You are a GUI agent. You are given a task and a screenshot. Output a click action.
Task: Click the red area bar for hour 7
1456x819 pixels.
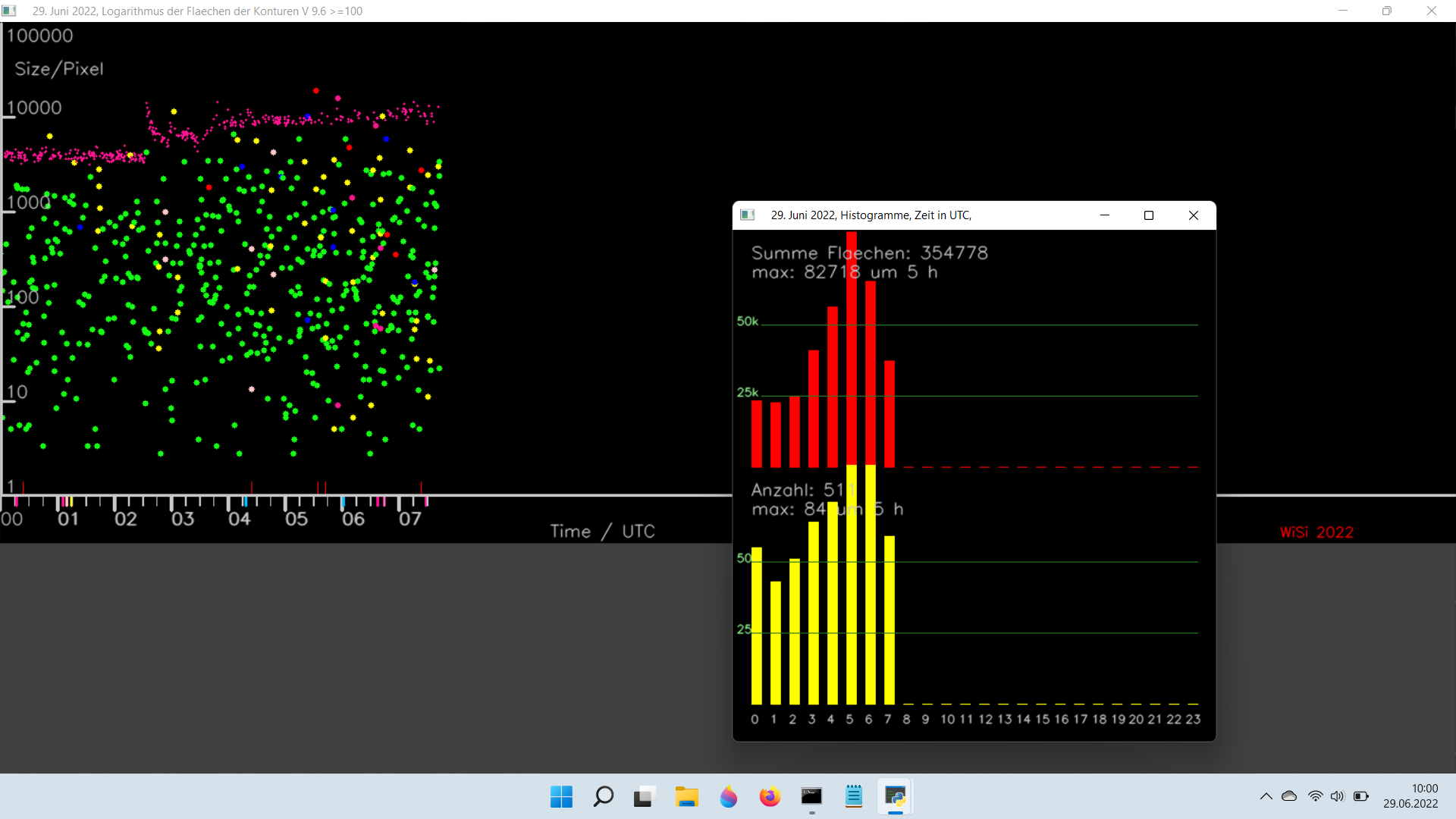890,414
